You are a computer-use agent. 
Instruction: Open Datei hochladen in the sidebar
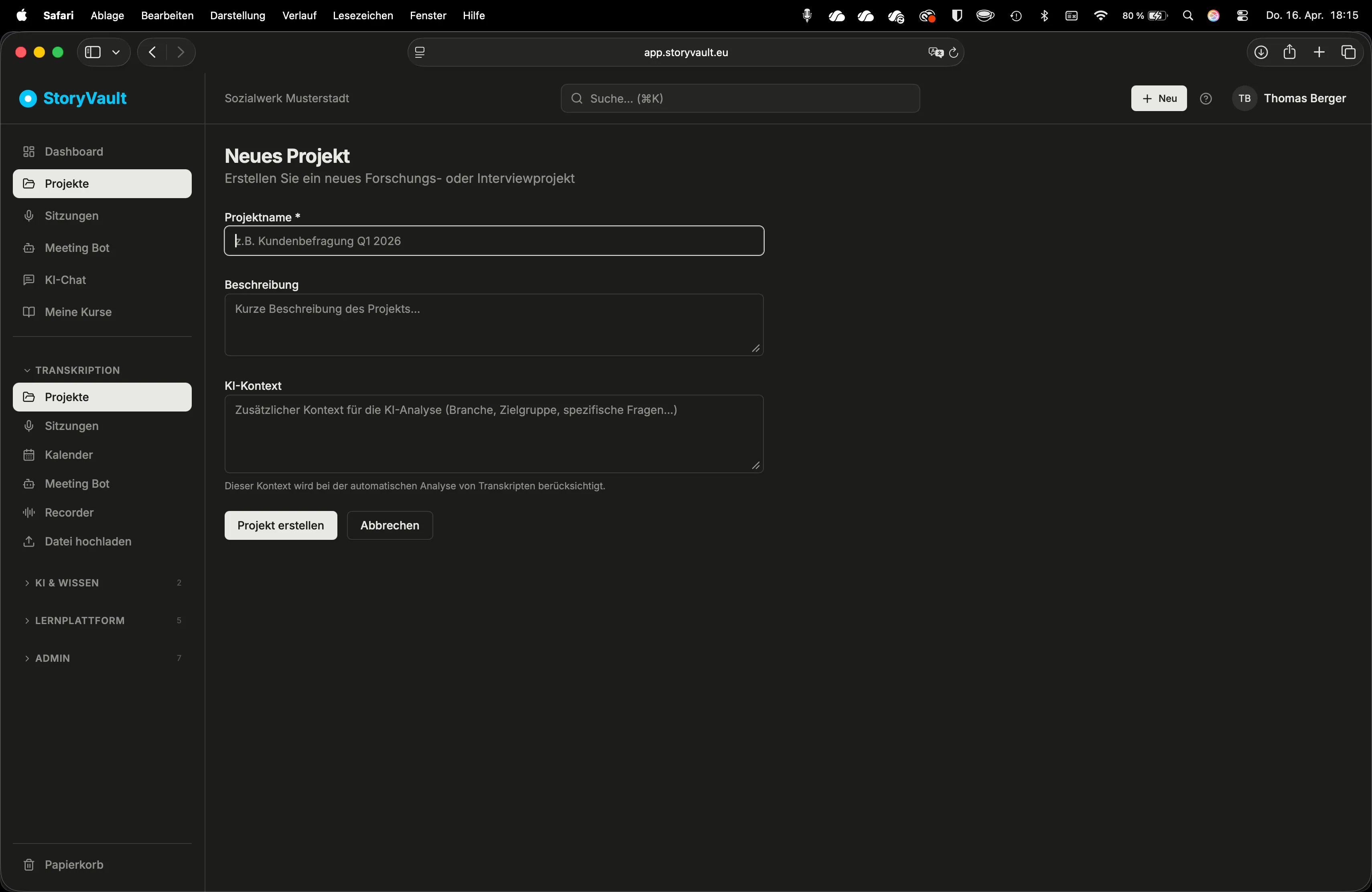point(102,541)
